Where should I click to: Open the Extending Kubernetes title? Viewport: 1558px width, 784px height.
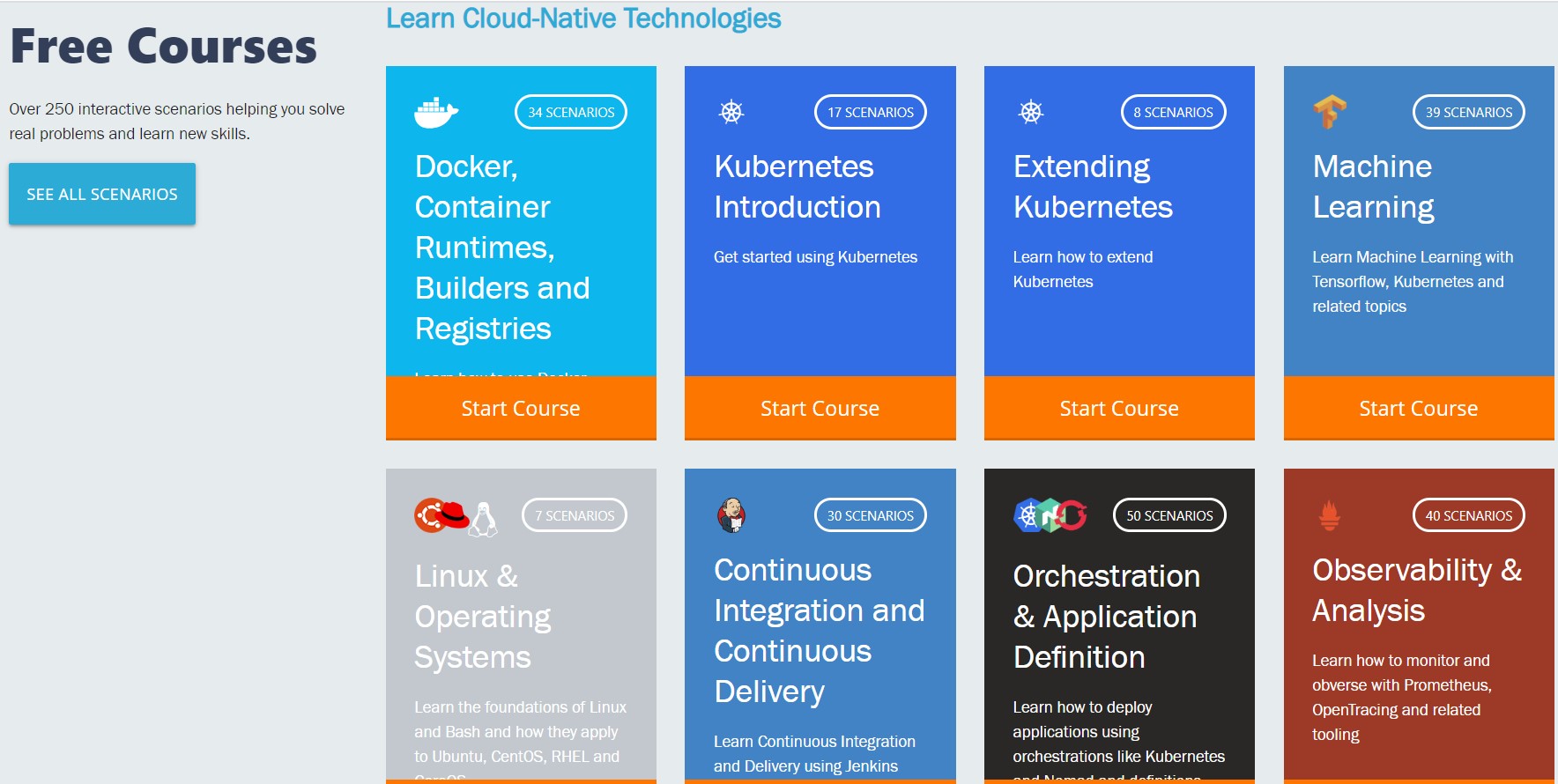point(1093,187)
